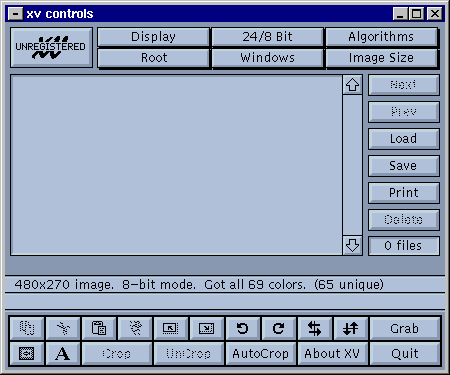Click the file list scroll-up arrow
This screenshot has height=375, width=450.
(x=352, y=85)
